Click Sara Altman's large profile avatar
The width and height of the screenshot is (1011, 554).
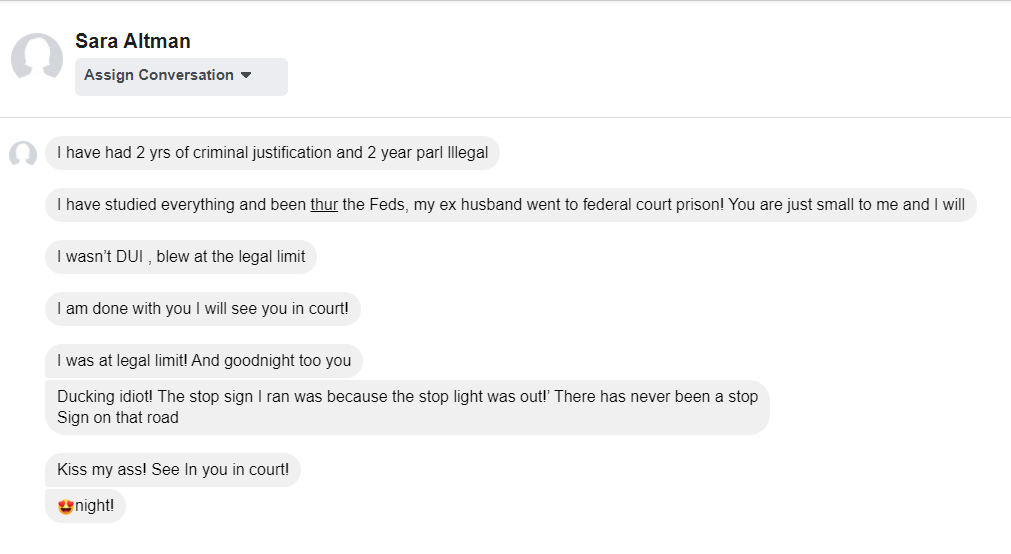click(x=37, y=59)
